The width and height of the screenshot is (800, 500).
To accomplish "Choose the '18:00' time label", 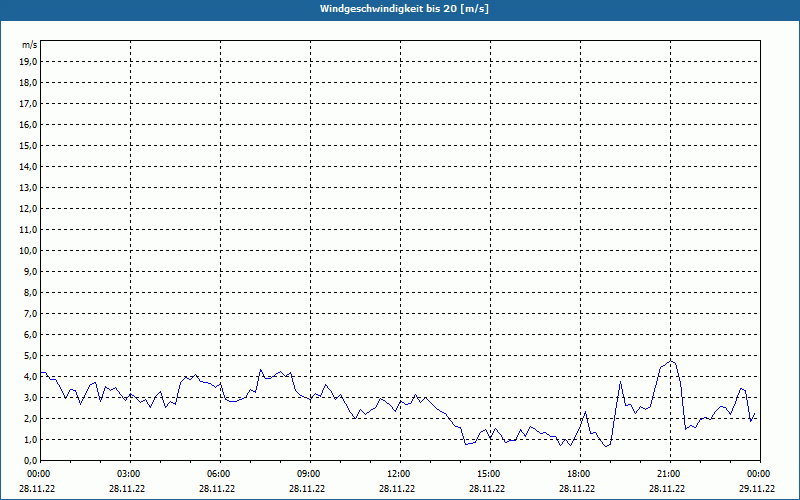I will [580, 474].
